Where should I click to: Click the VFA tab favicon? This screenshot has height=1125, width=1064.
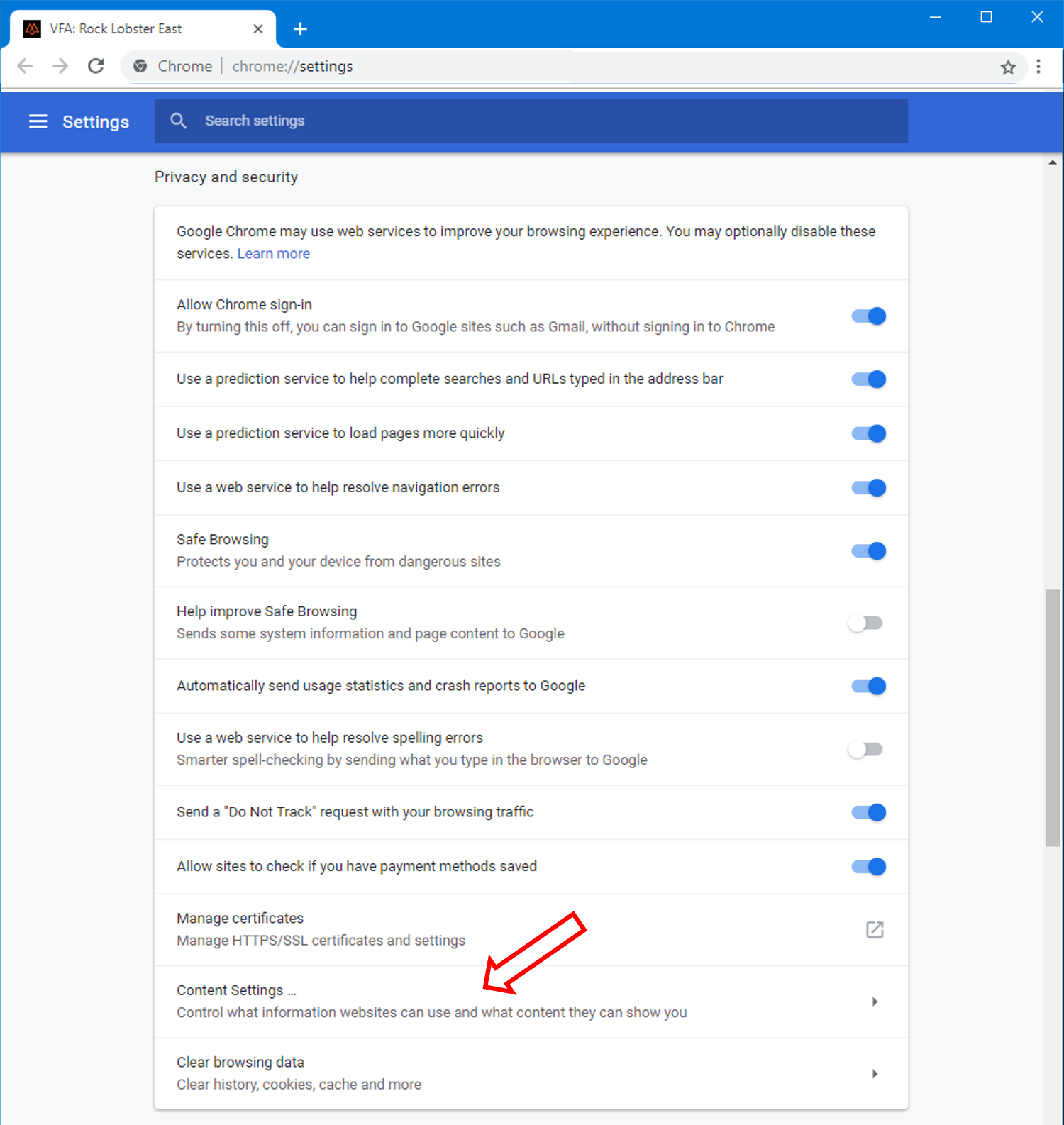[x=32, y=28]
